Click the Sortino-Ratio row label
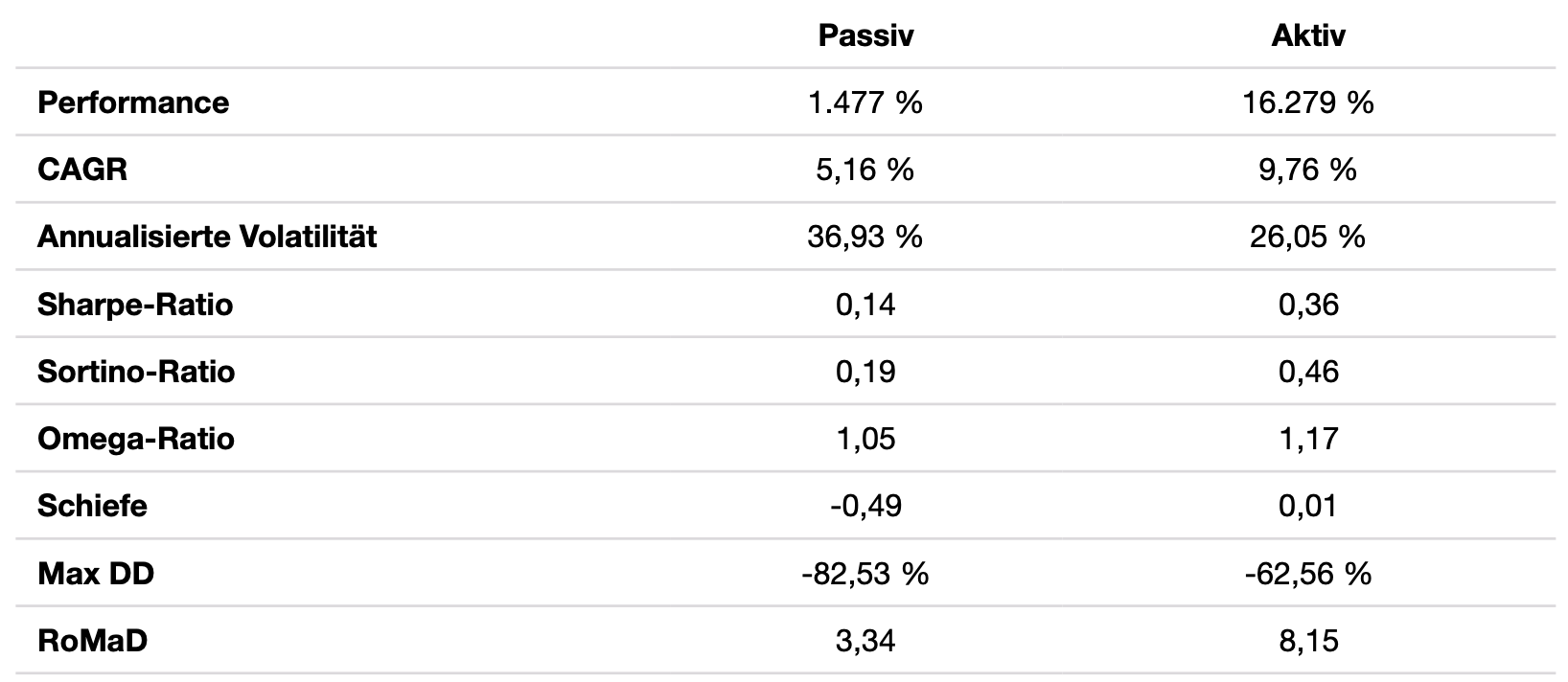 tap(136, 372)
